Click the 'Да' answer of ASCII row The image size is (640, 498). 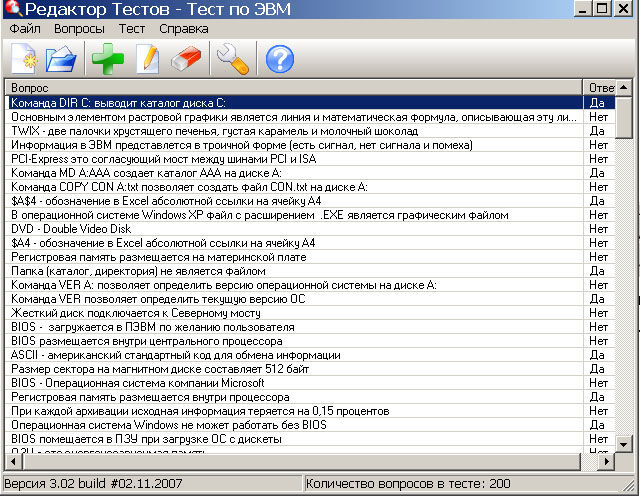pos(597,355)
